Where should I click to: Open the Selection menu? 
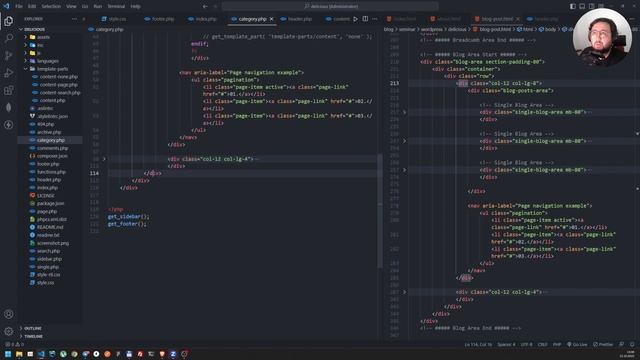coord(51,6)
